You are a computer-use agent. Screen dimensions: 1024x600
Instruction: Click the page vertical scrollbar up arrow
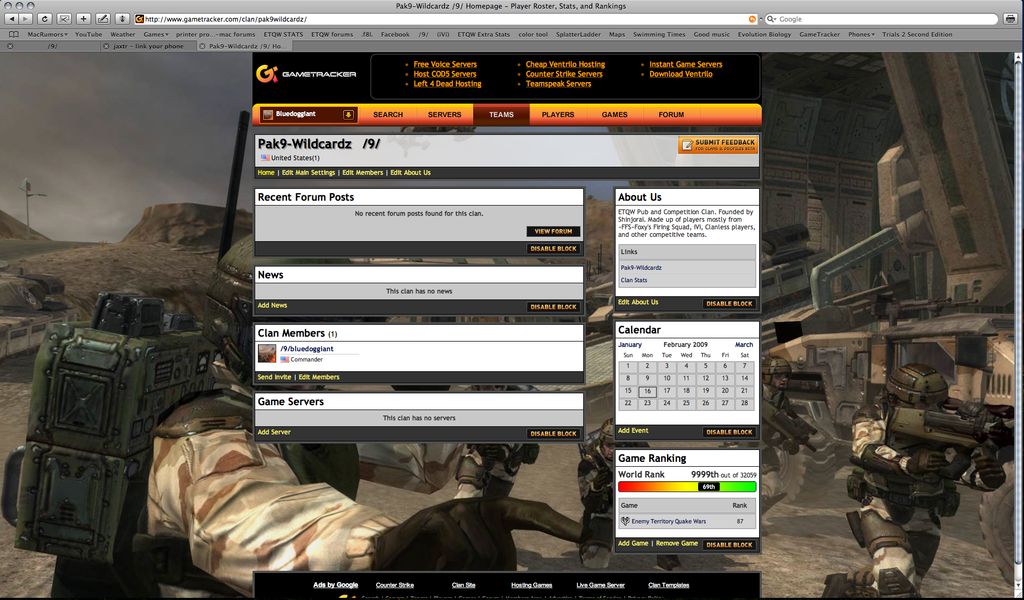[1019, 59]
